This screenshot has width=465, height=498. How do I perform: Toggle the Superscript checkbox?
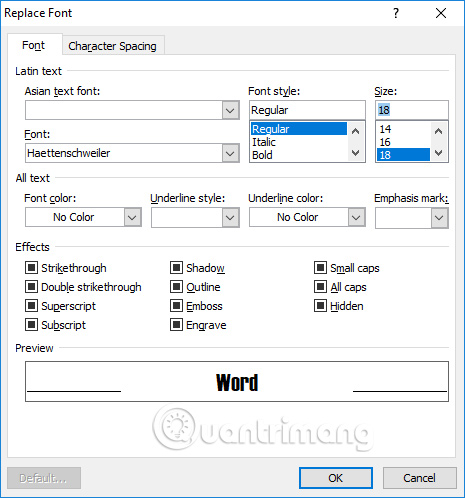point(32,306)
